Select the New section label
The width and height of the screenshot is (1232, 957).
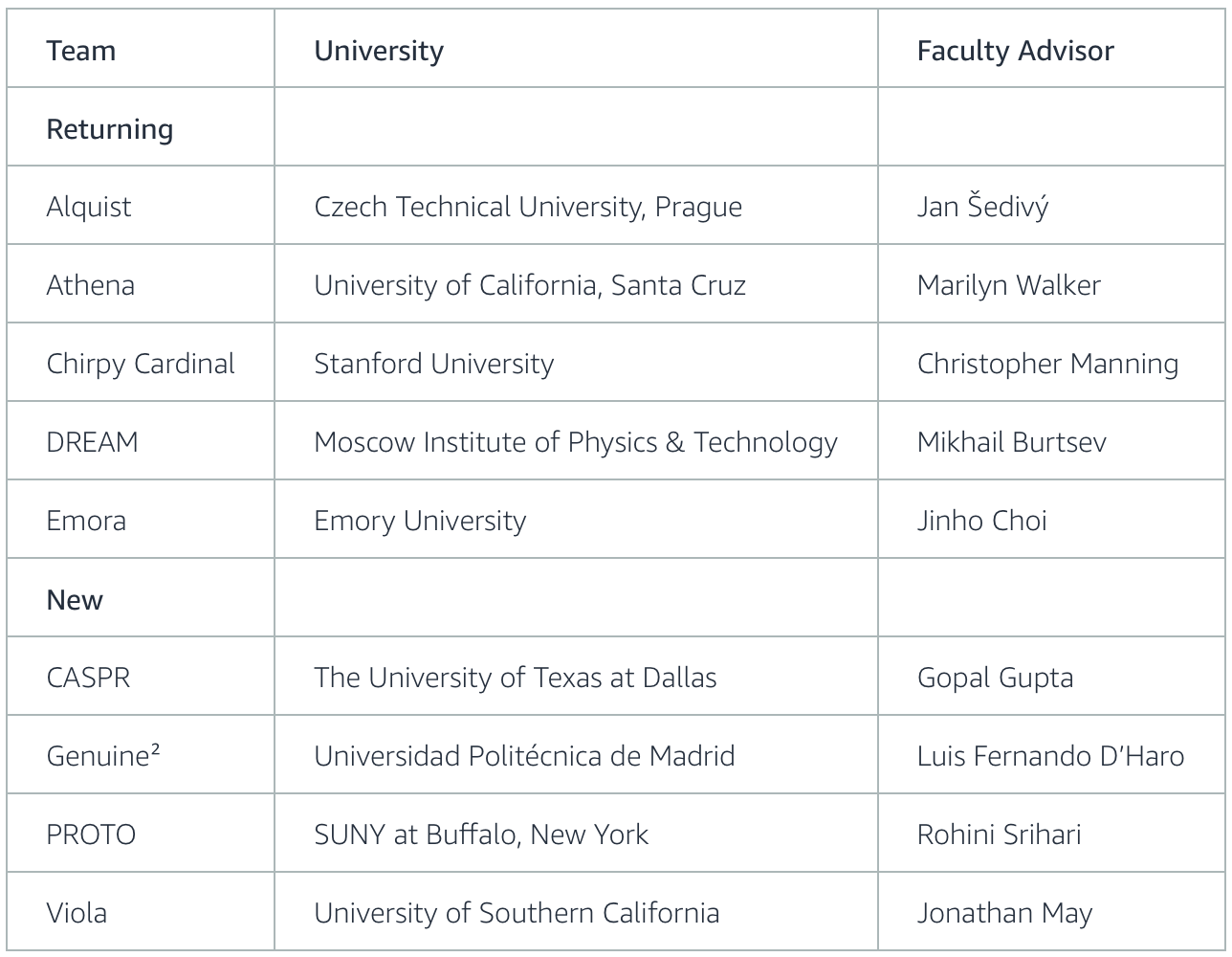[x=75, y=600]
